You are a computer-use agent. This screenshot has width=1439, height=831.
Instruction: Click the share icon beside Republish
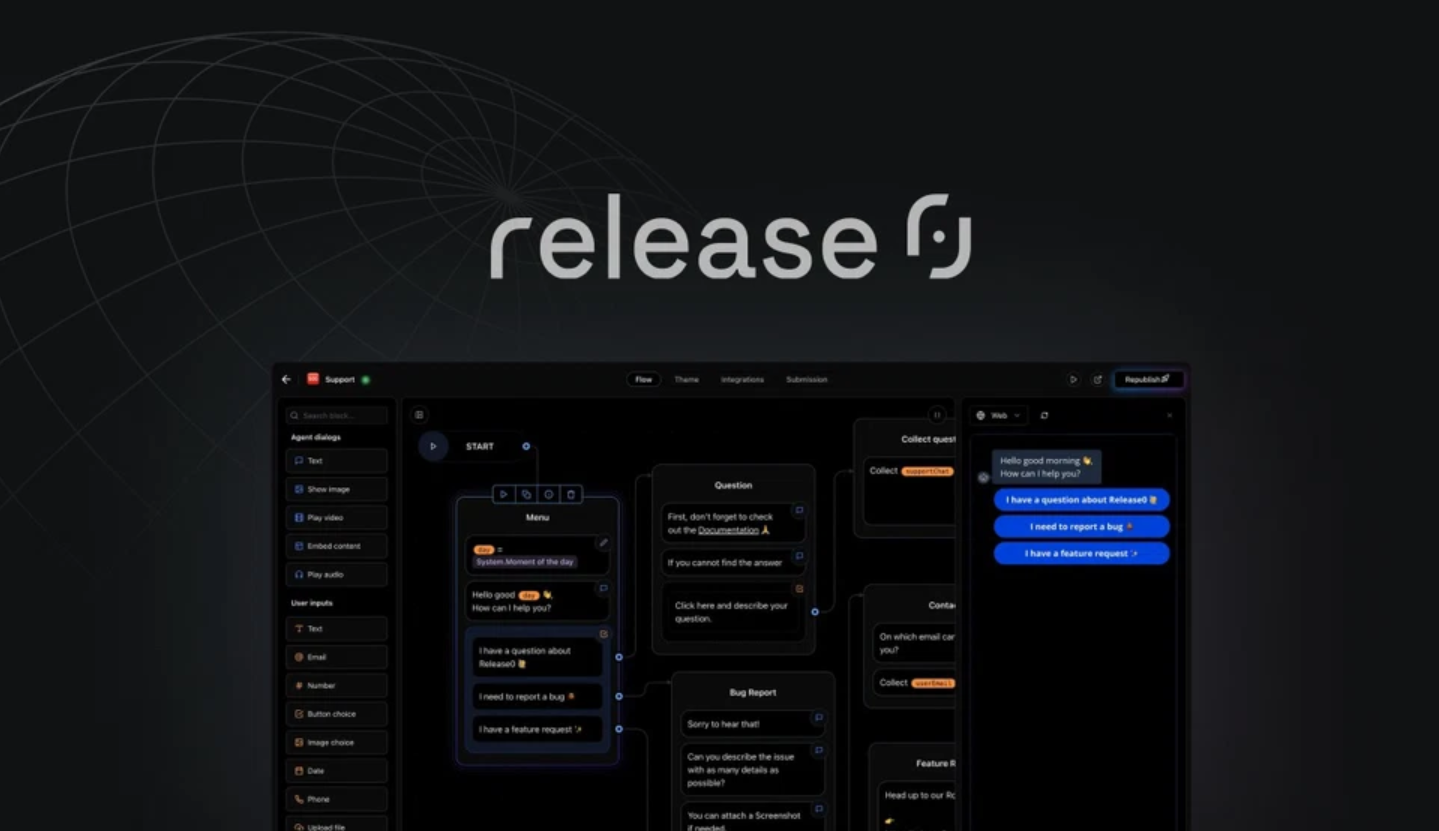click(x=1097, y=380)
